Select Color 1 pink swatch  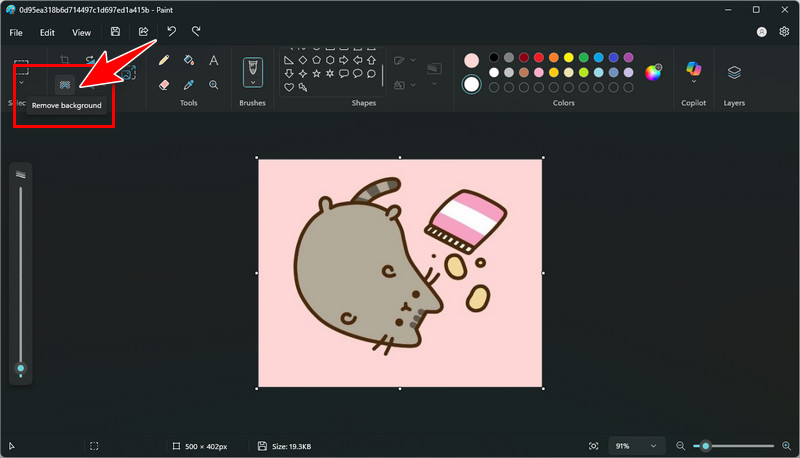pyautogui.click(x=471, y=61)
